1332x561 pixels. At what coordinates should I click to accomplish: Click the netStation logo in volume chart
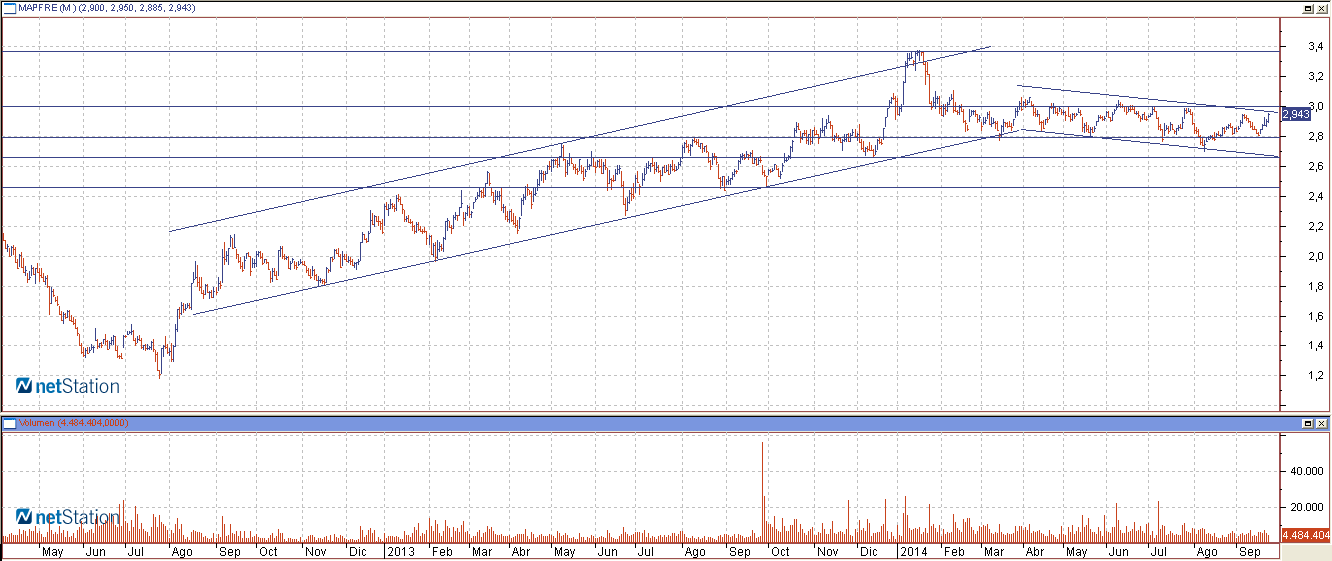[x=68, y=517]
